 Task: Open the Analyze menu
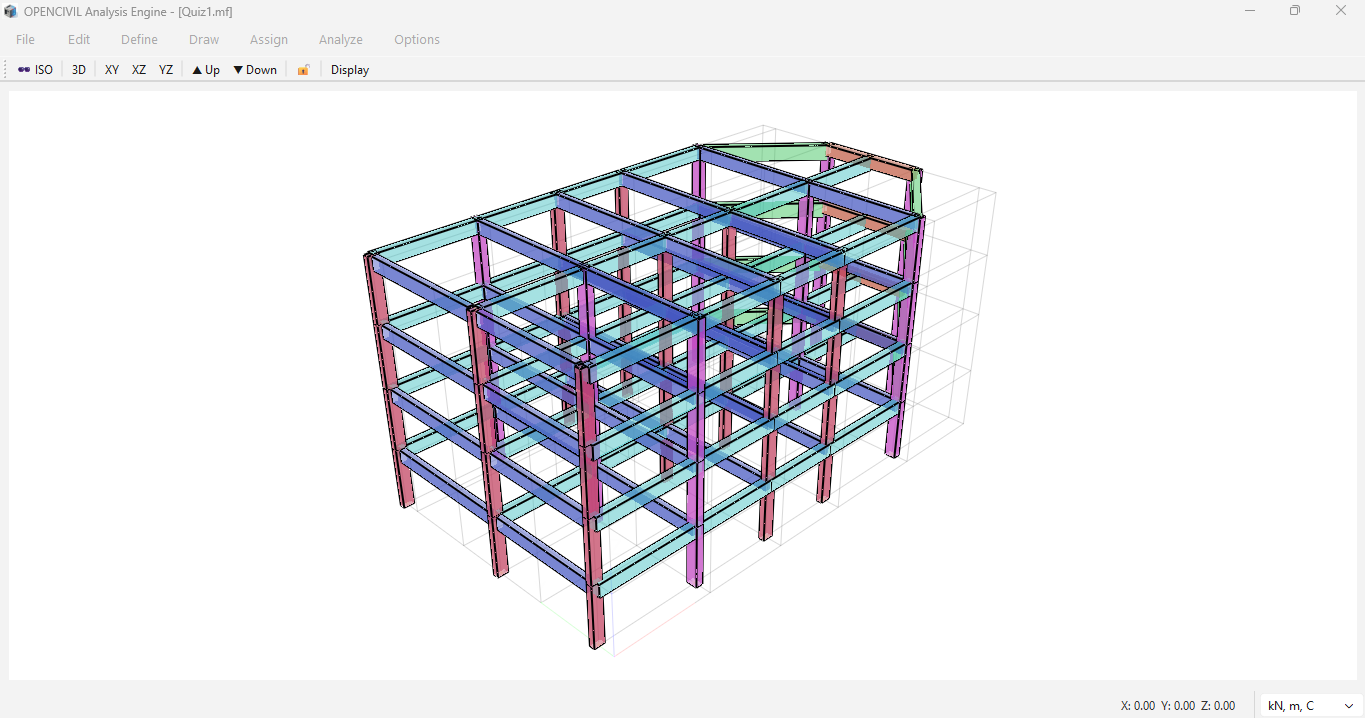pyautogui.click(x=341, y=40)
